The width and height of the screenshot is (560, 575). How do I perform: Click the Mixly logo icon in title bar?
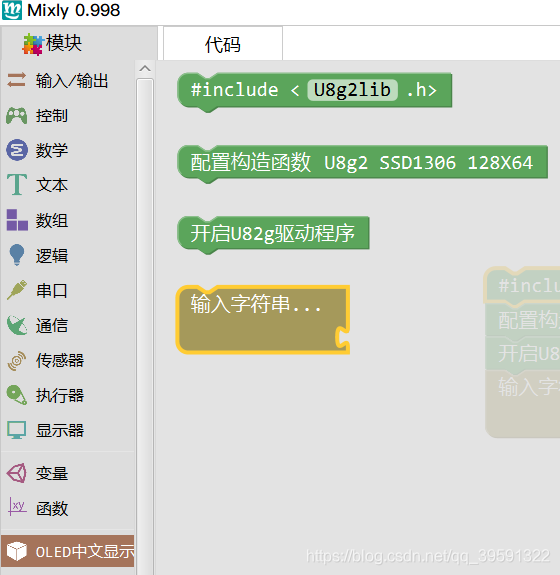coord(12,10)
